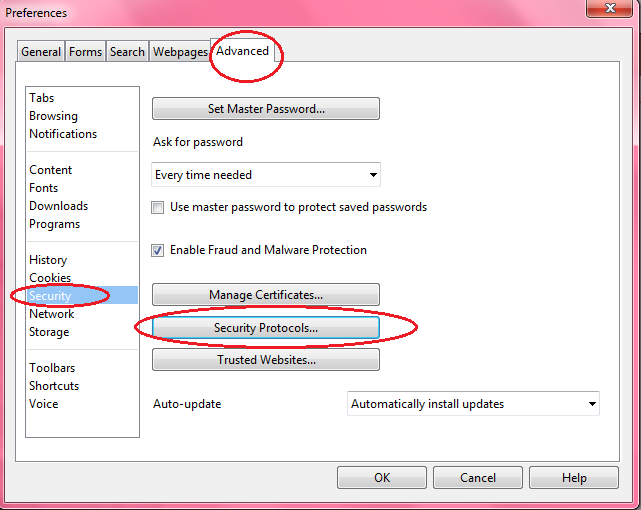Choose Downloads from the sidebar list
Screen dimensions: 641x510
click(x=58, y=206)
